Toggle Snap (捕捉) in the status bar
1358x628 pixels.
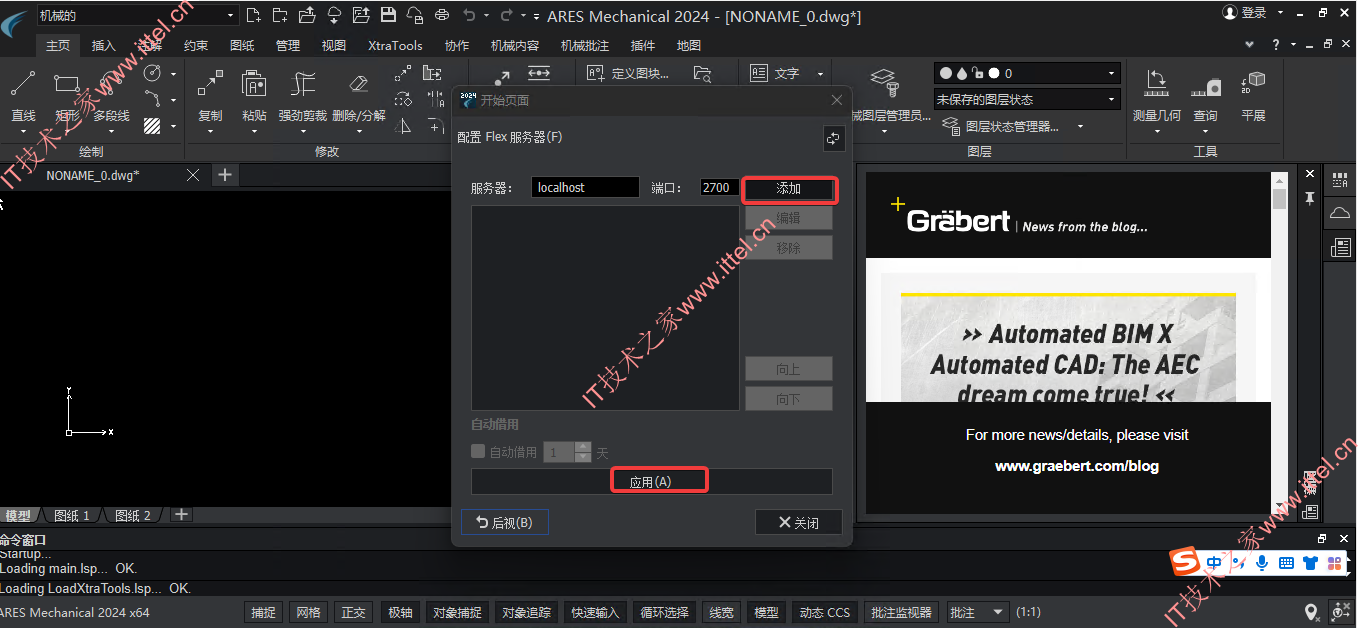pos(263,612)
